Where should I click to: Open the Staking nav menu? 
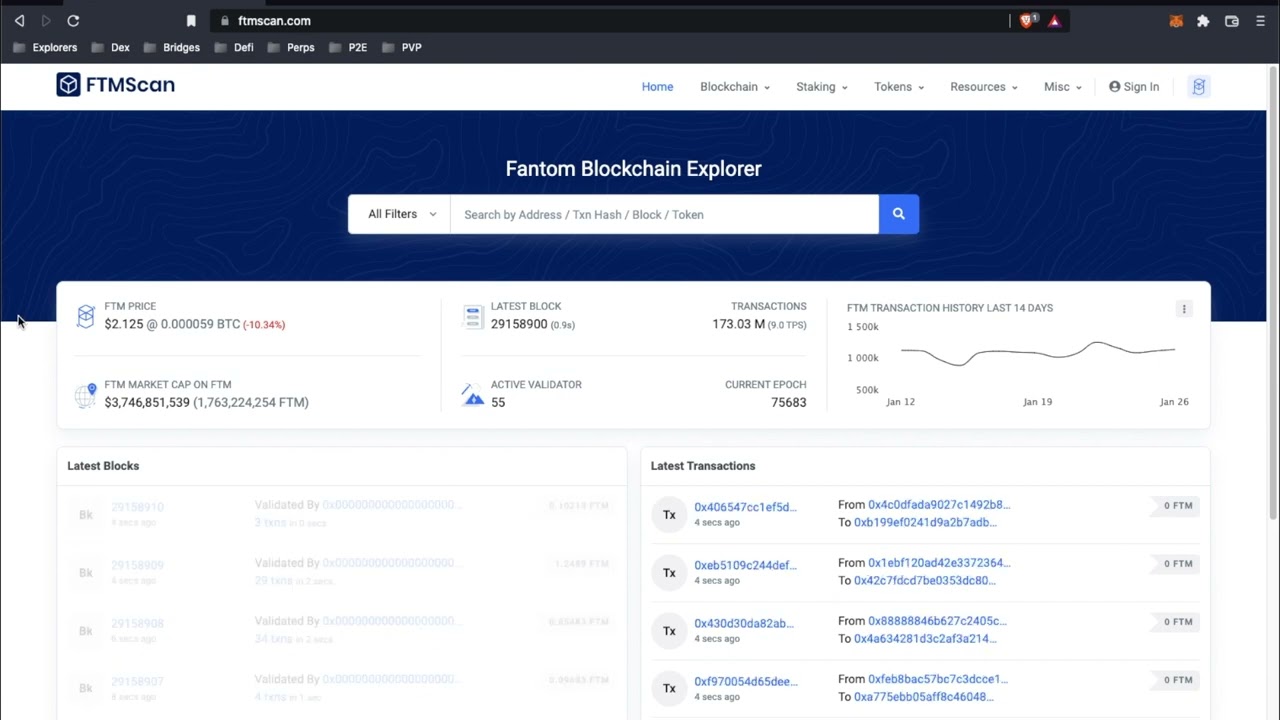[822, 87]
